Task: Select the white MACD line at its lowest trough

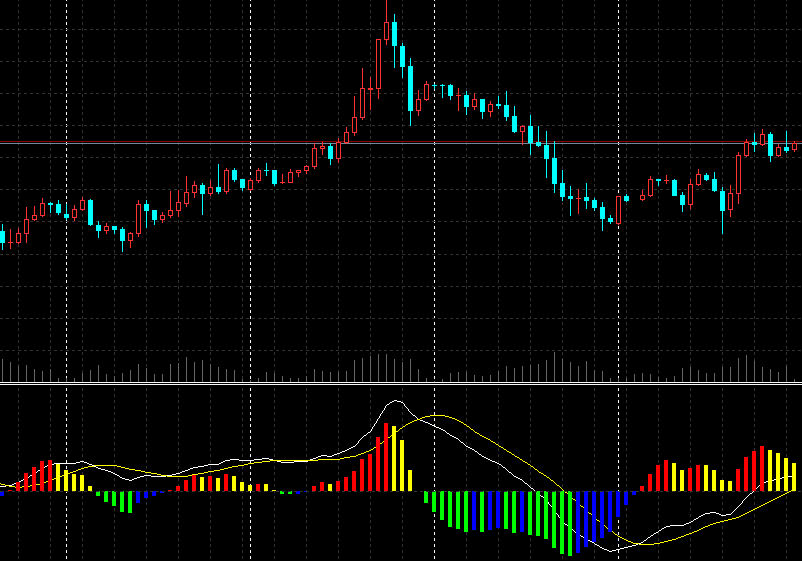Action: point(611,551)
